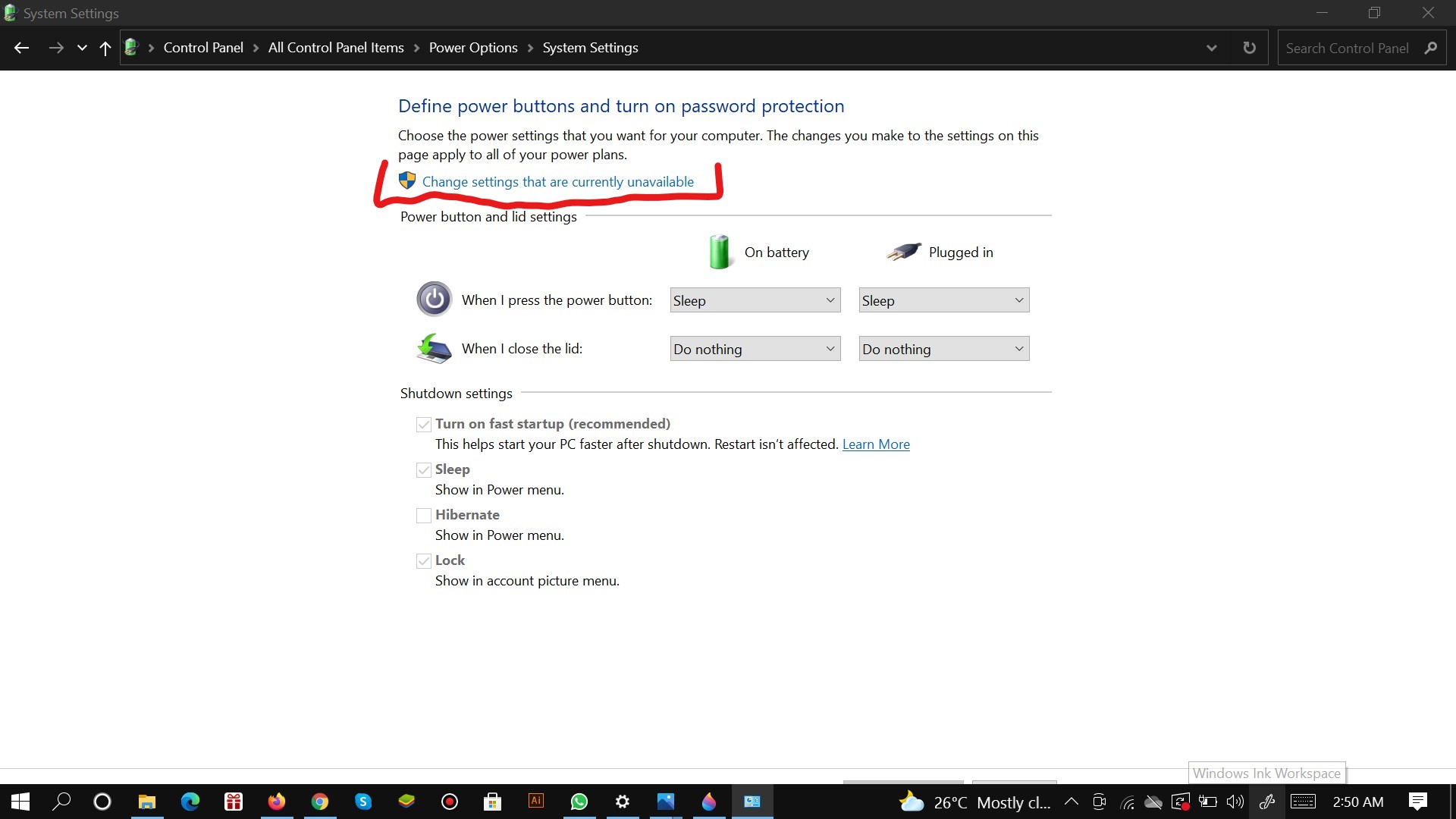Open Windows Search by clicking magnifier
The height and width of the screenshot is (819, 1456).
coord(60,801)
